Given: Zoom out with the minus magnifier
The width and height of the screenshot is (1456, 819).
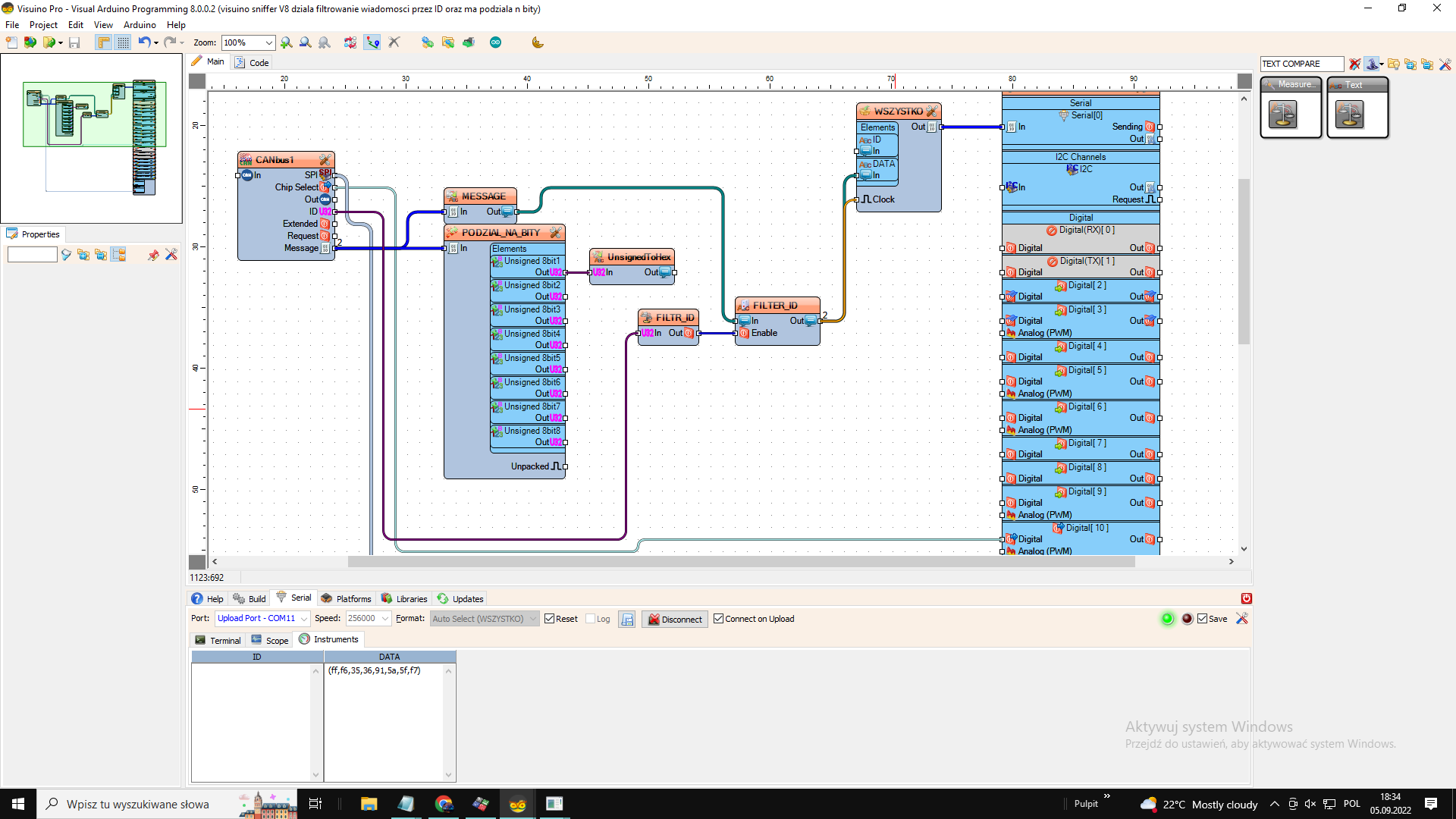Looking at the screenshot, I should coord(305,42).
